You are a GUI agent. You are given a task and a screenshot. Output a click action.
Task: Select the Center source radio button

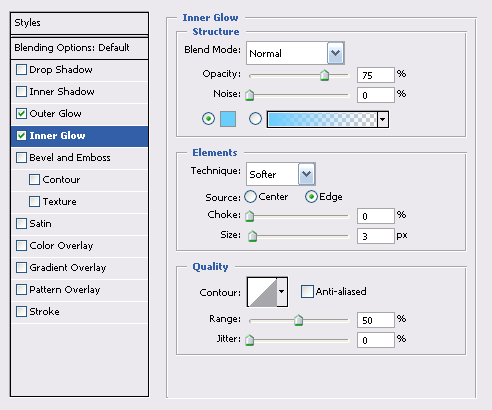pos(250,197)
